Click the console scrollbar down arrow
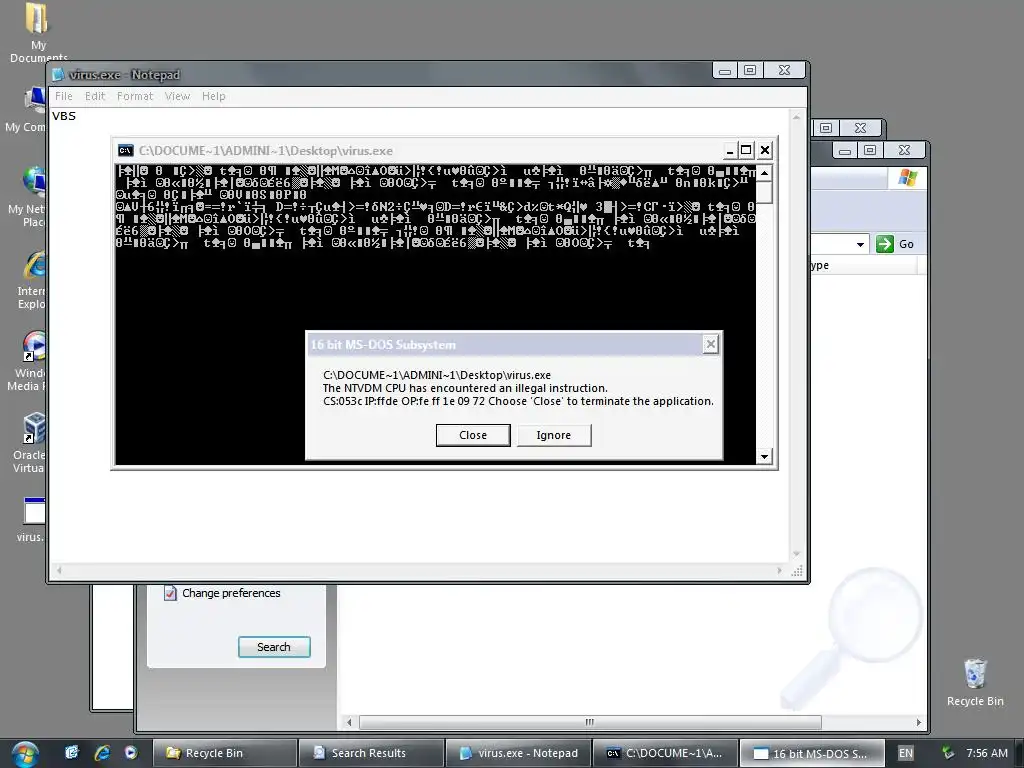The width and height of the screenshot is (1024, 768). pos(764,456)
